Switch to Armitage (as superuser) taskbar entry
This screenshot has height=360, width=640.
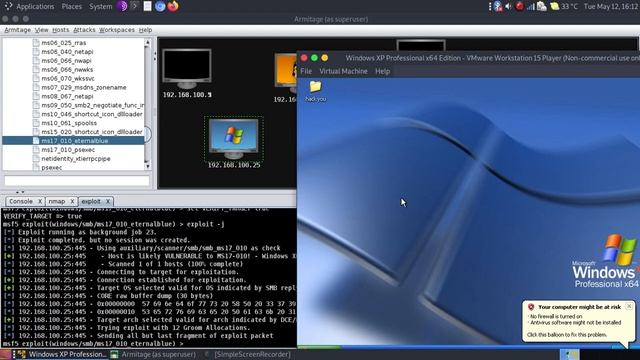pyautogui.click(x=153, y=354)
